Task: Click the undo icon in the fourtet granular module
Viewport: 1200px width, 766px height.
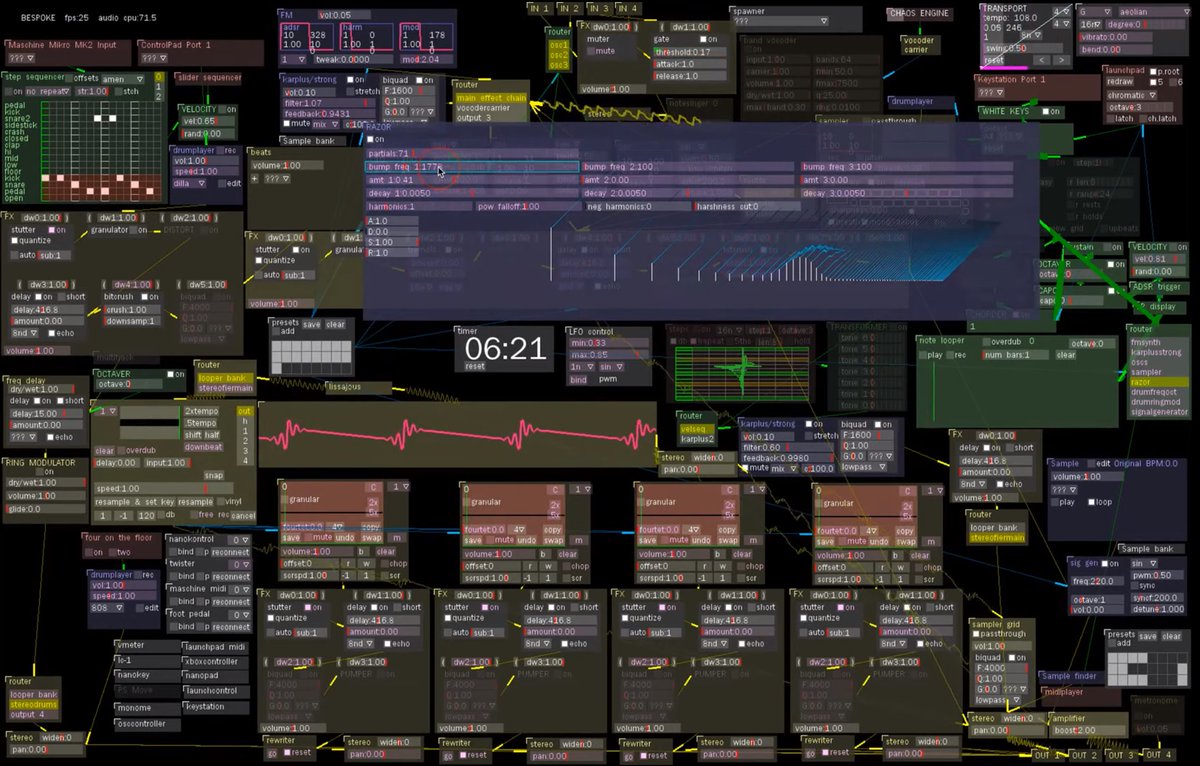Action: click(x=345, y=538)
